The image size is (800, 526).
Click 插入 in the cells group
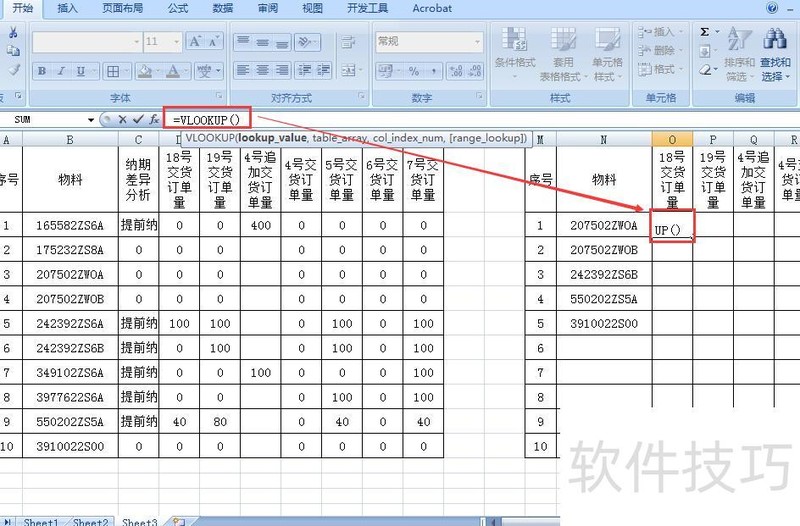[661, 32]
